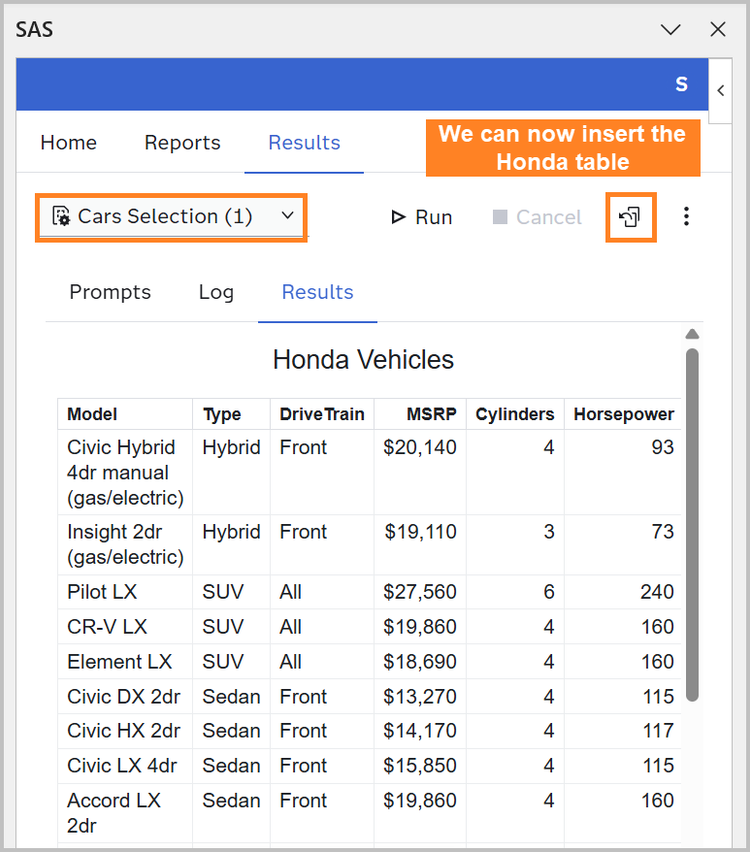Click the SAS pane title text

coord(34,29)
